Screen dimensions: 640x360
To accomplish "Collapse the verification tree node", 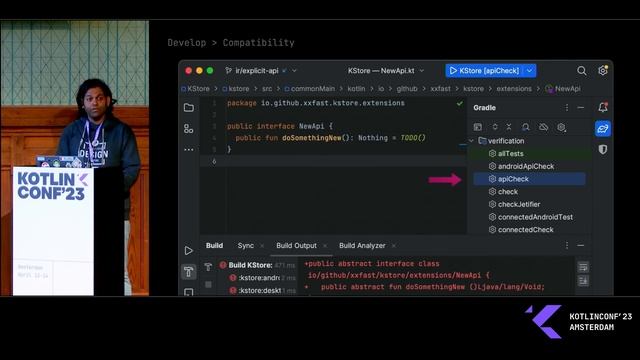I will click(x=472, y=141).
